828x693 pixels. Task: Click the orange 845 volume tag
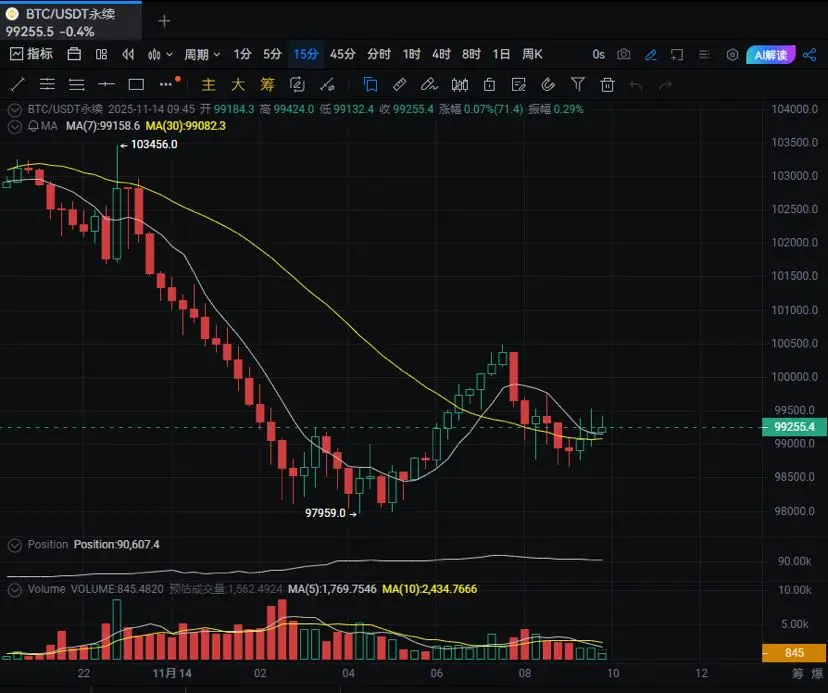point(794,653)
